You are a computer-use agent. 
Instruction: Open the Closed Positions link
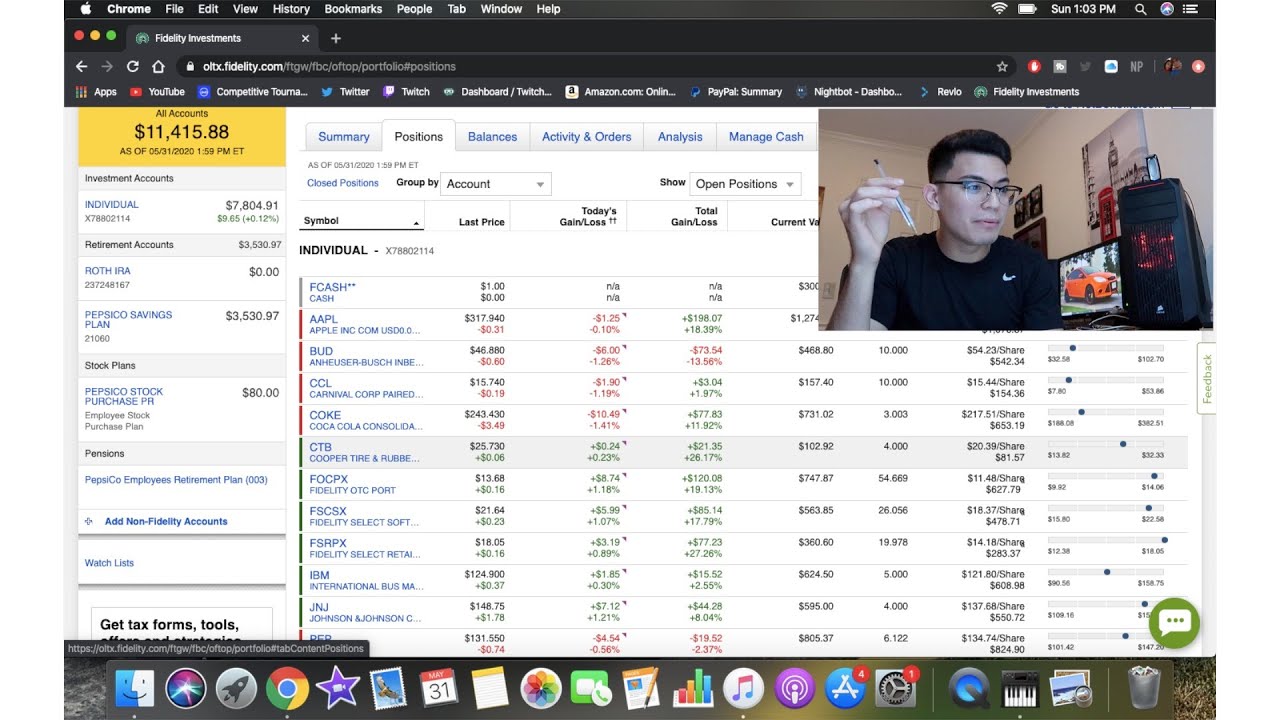(x=343, y=183)
